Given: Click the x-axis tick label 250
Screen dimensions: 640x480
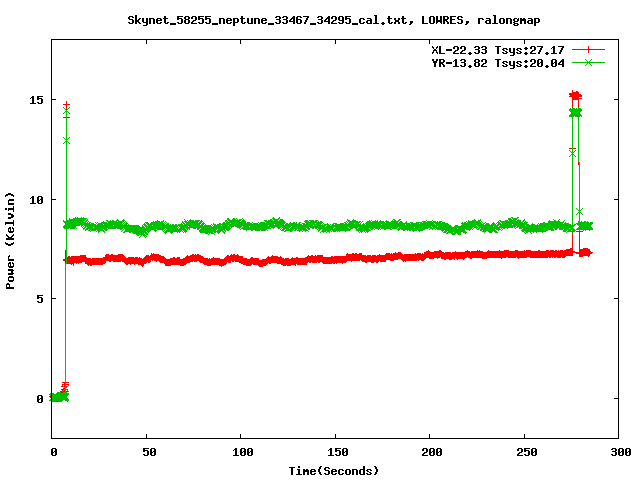Looking at the screenshot, I should pos(526,452).
